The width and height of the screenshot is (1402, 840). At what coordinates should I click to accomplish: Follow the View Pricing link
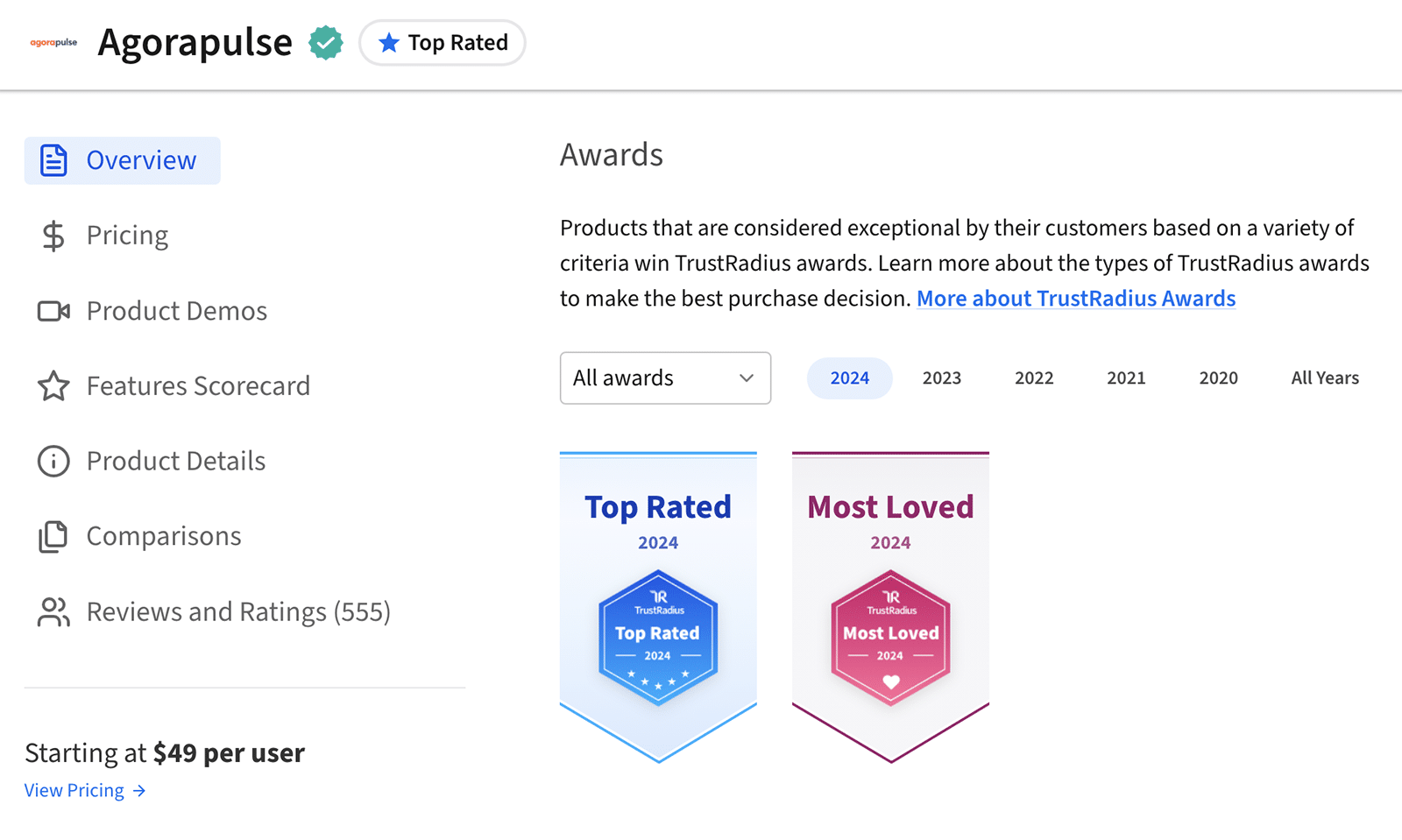pyautogui.click(x=84, y=790)
